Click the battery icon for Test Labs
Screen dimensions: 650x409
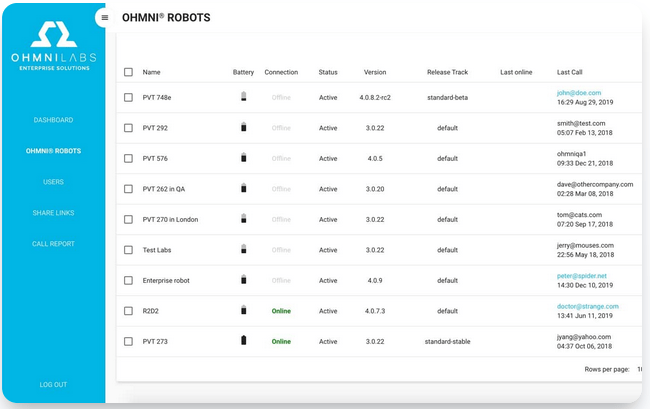(x=243, y=250)
